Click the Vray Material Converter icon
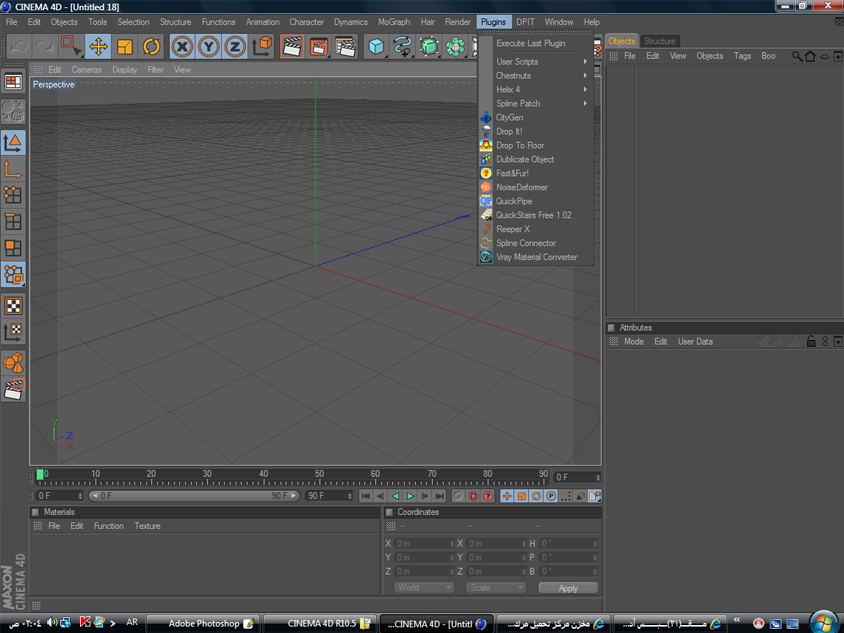The image size is (844, 633). [486, 257]
